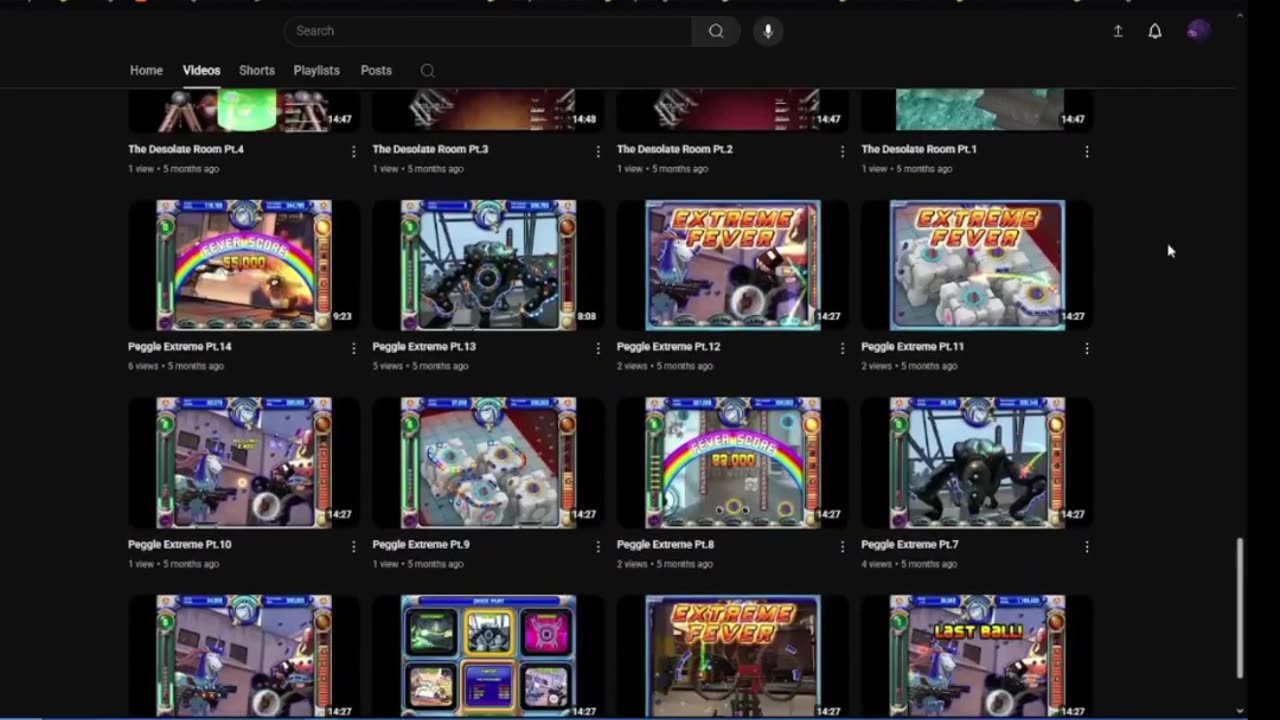This screenshot has height=720, width=1280.
Task: Go to the Home tab
Action: click(146, 71)
